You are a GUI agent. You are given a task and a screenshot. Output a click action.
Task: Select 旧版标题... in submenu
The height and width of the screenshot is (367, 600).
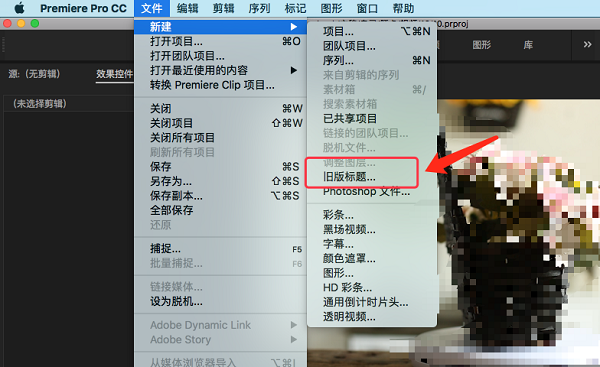(372, 177)
